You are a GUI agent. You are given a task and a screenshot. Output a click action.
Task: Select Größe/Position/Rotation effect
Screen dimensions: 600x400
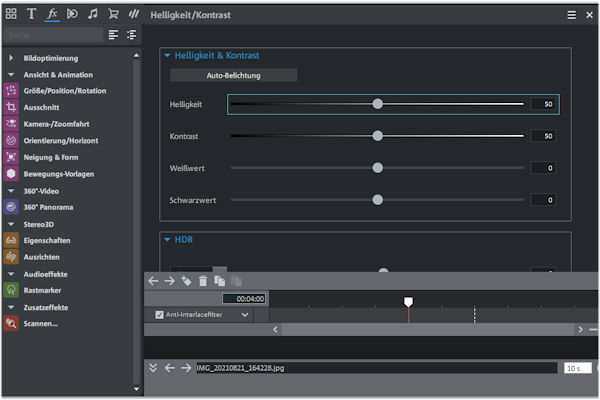point(65,91)
